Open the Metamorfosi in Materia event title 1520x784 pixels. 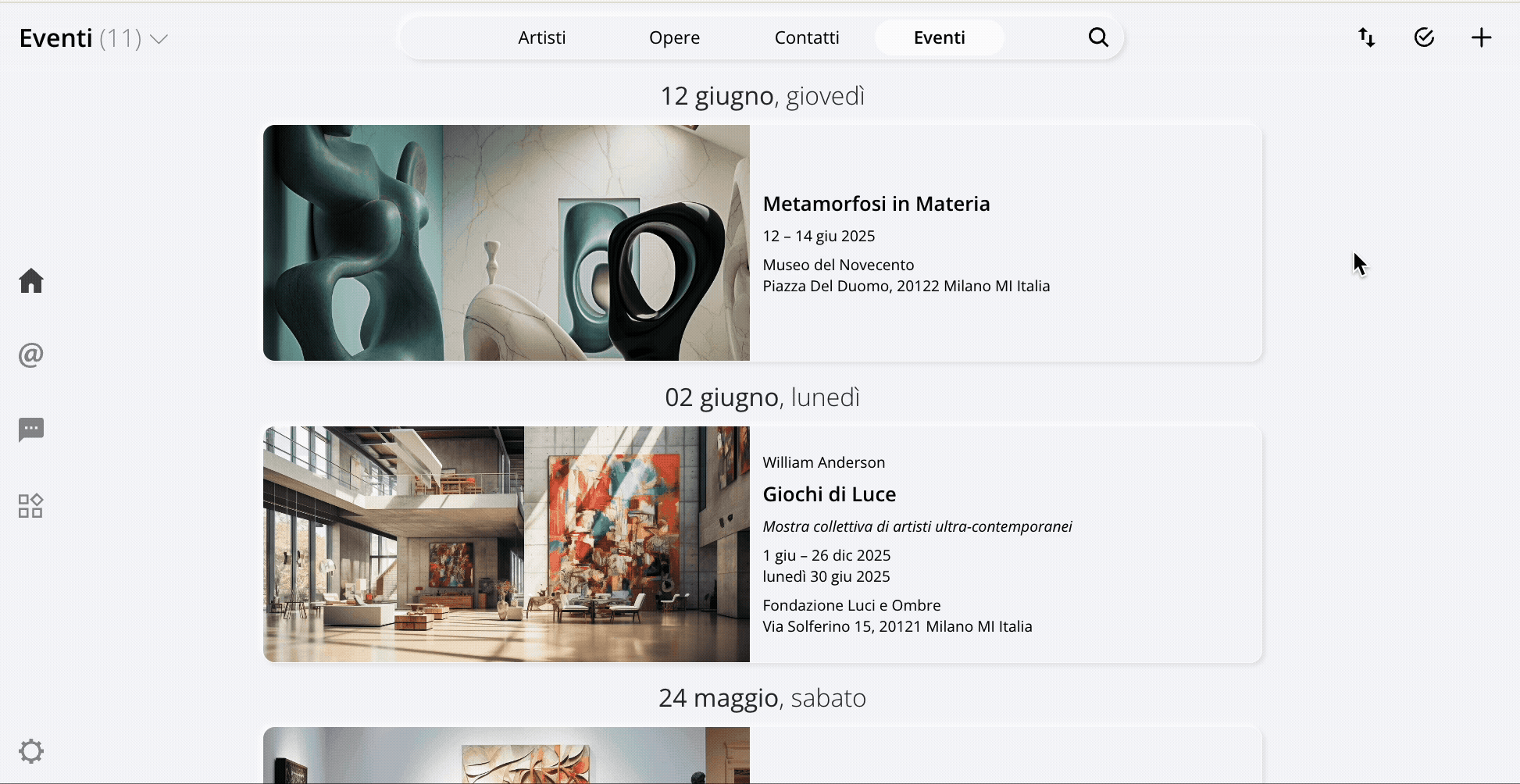pos(876,204)
